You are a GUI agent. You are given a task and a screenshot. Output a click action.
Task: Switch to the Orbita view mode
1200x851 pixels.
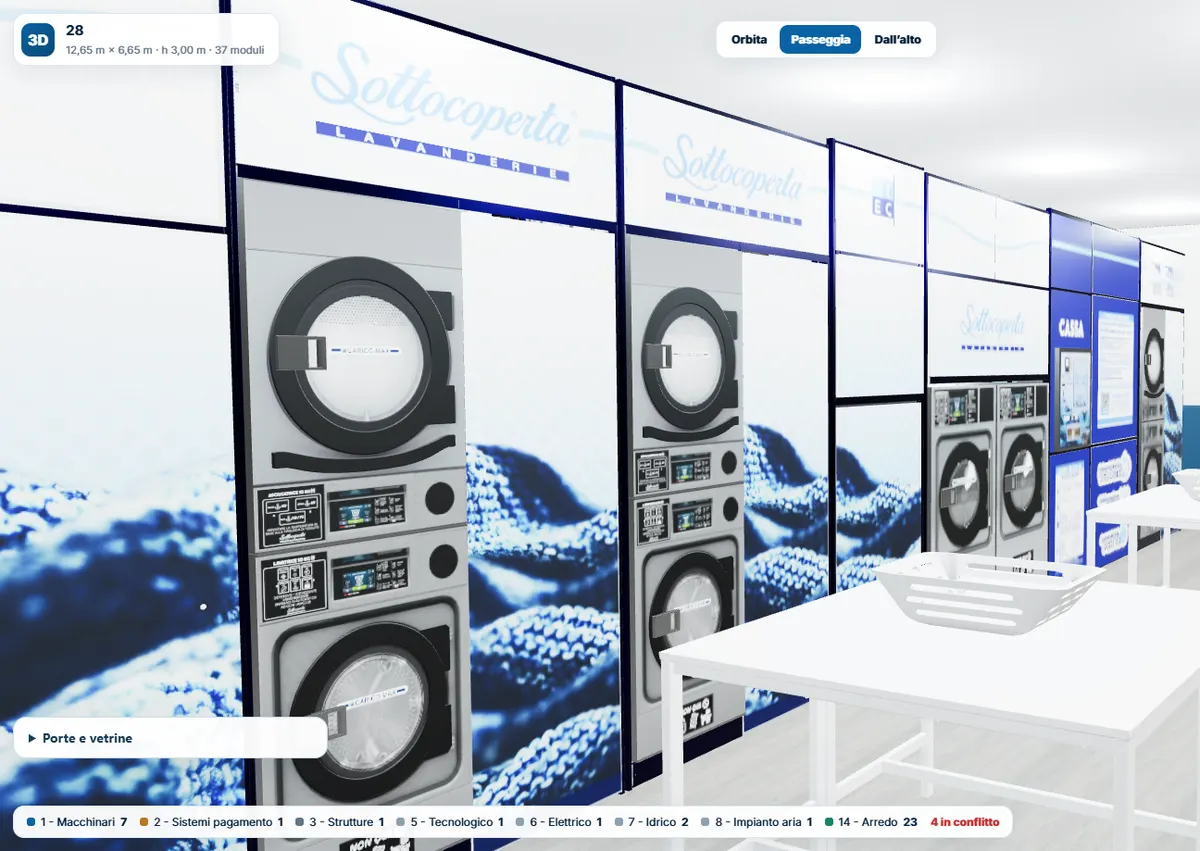(749, 40)
